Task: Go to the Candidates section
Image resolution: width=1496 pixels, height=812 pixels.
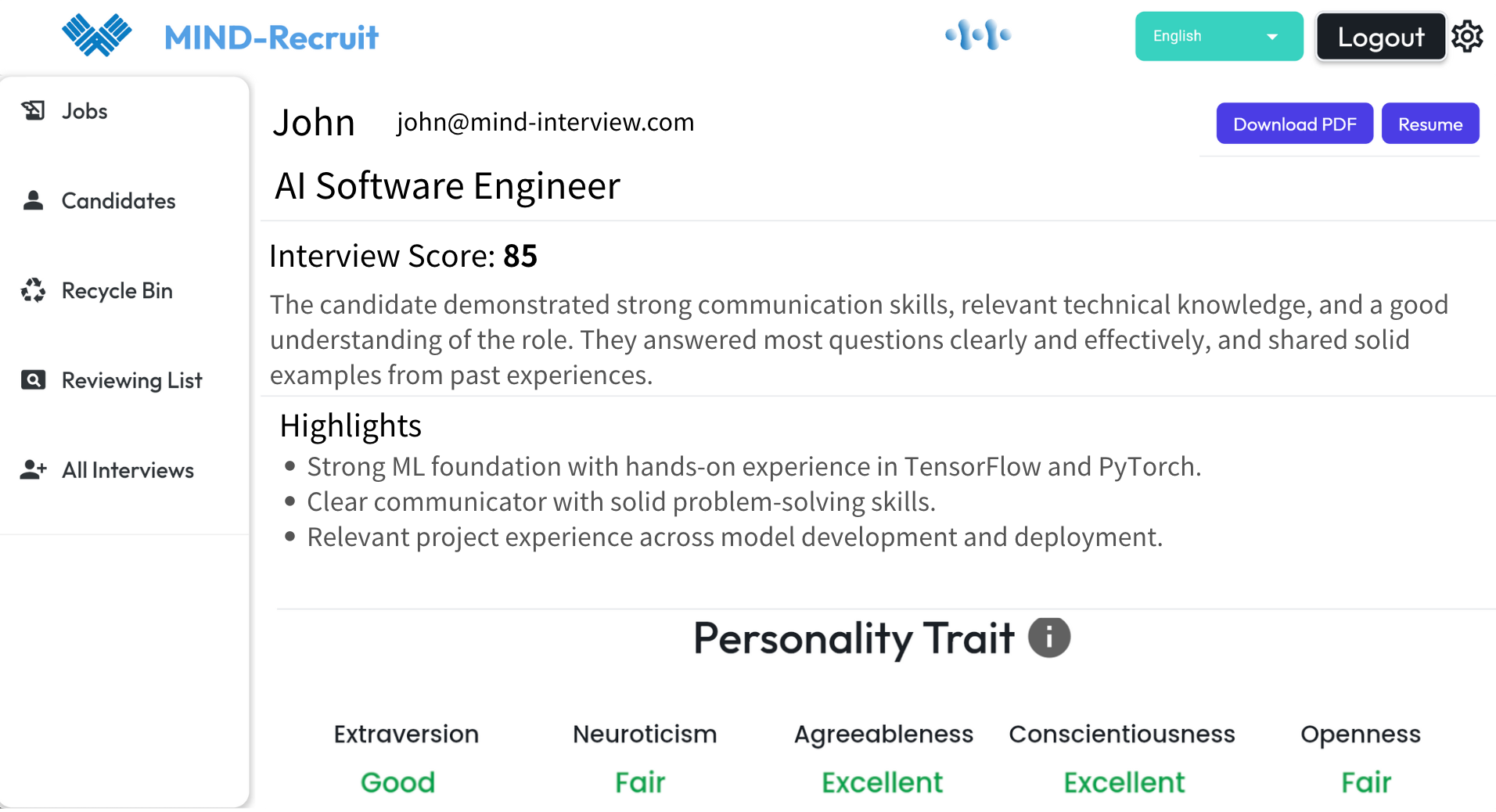Action: [x=118, y=201]
